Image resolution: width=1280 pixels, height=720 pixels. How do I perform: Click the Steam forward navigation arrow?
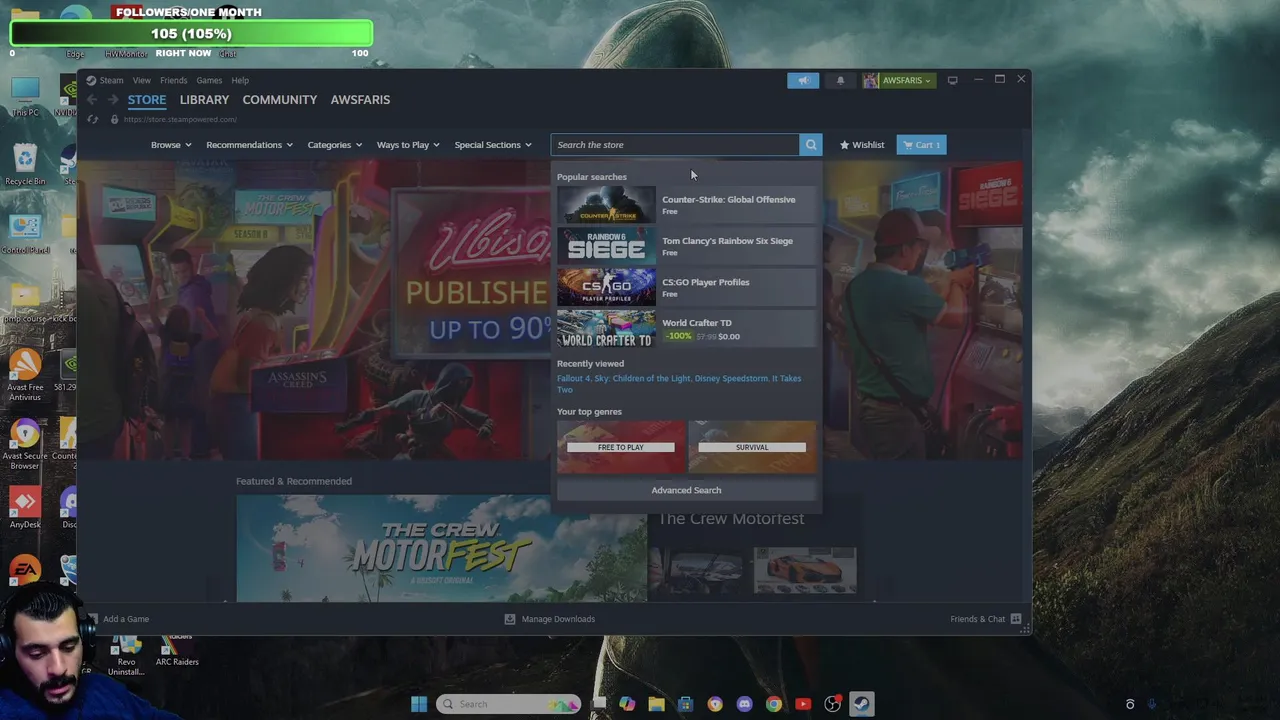[x=112, y=100]
